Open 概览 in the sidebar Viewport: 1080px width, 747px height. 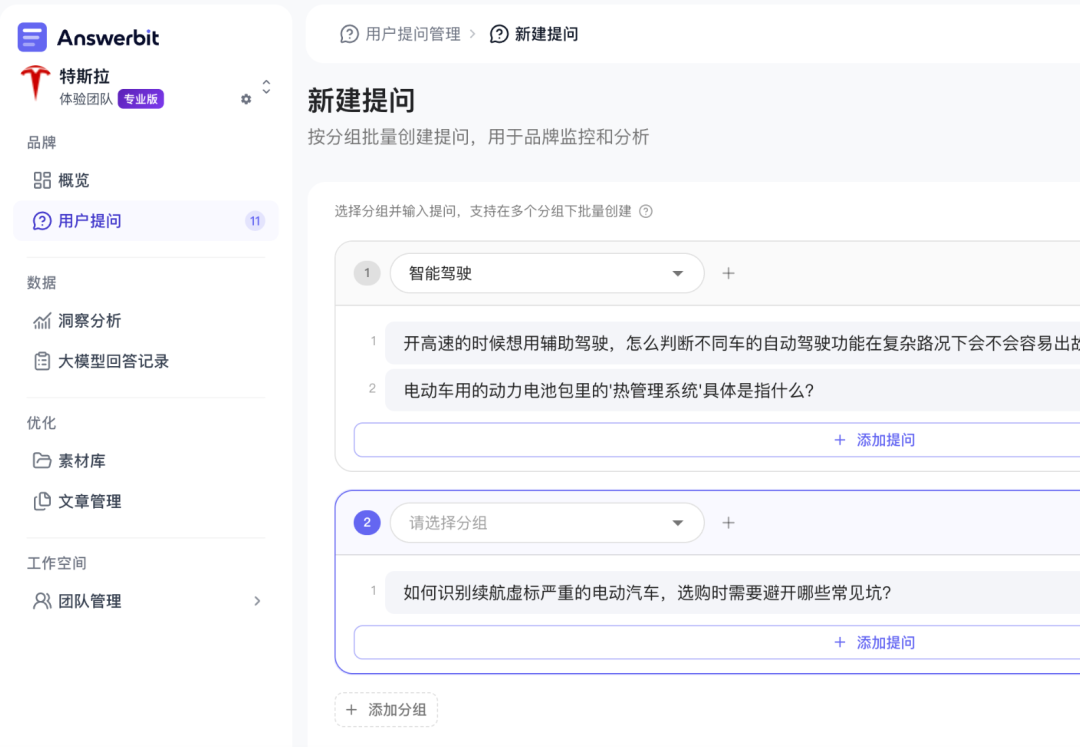pos(145,180)
